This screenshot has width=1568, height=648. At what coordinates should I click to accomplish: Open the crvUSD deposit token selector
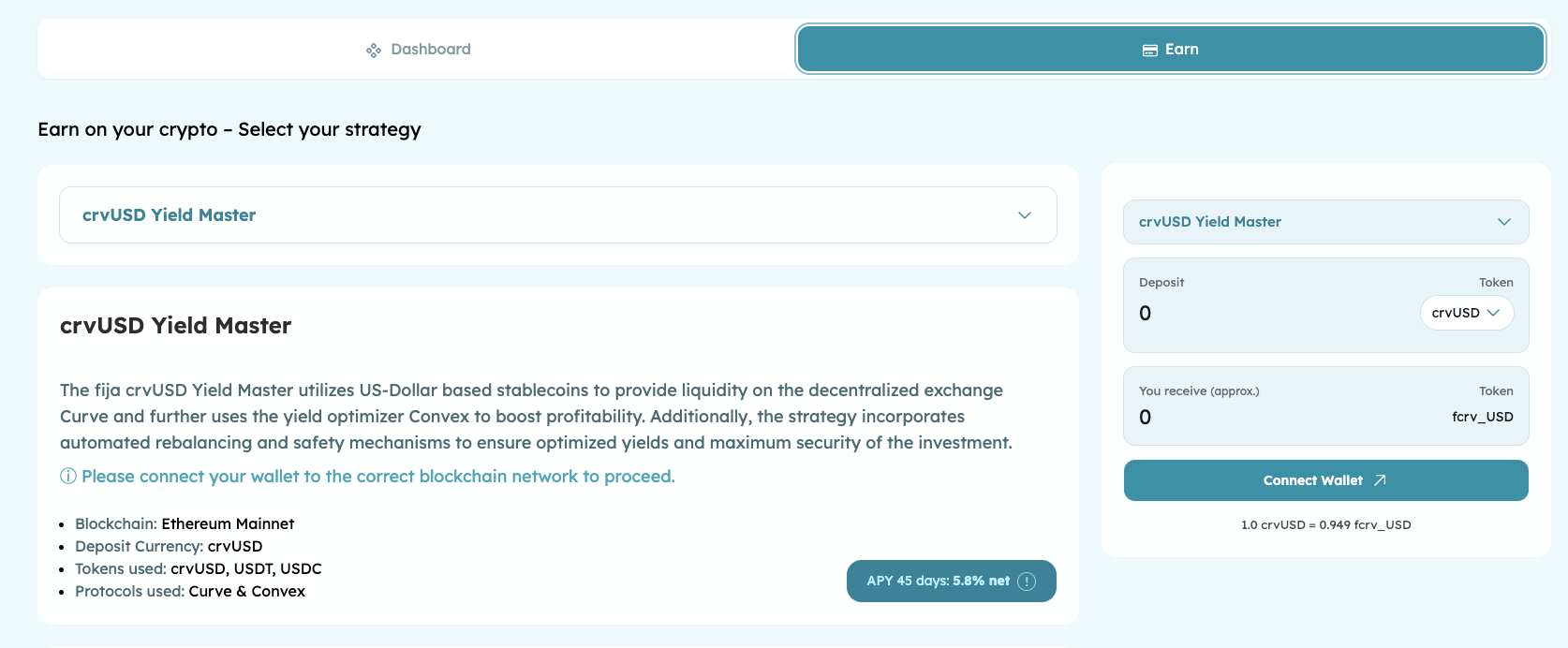[x=1466, y=313]
